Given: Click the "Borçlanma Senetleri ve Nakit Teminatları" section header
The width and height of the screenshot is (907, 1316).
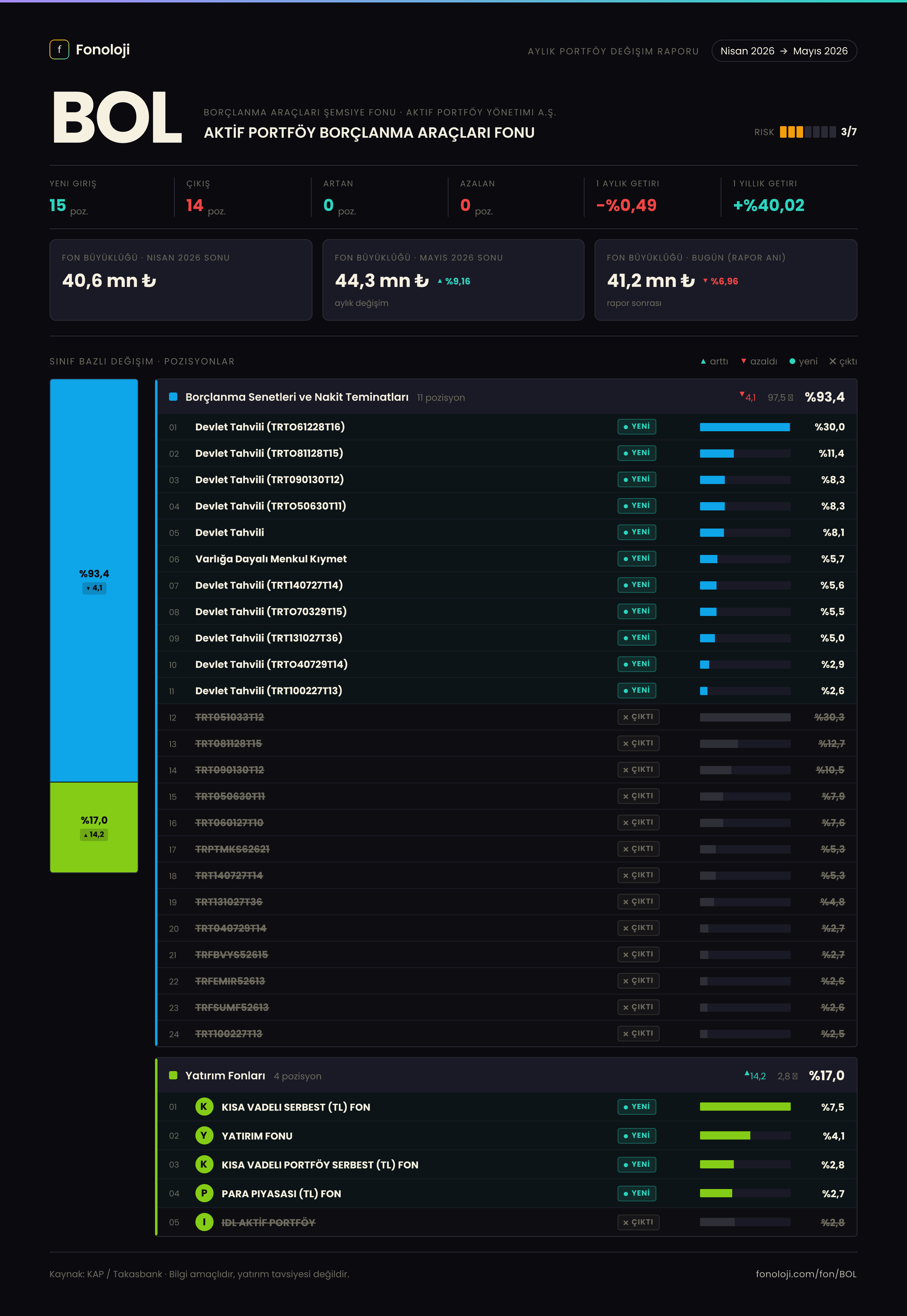Looking at the screenshot, I should tap(507, 397).
